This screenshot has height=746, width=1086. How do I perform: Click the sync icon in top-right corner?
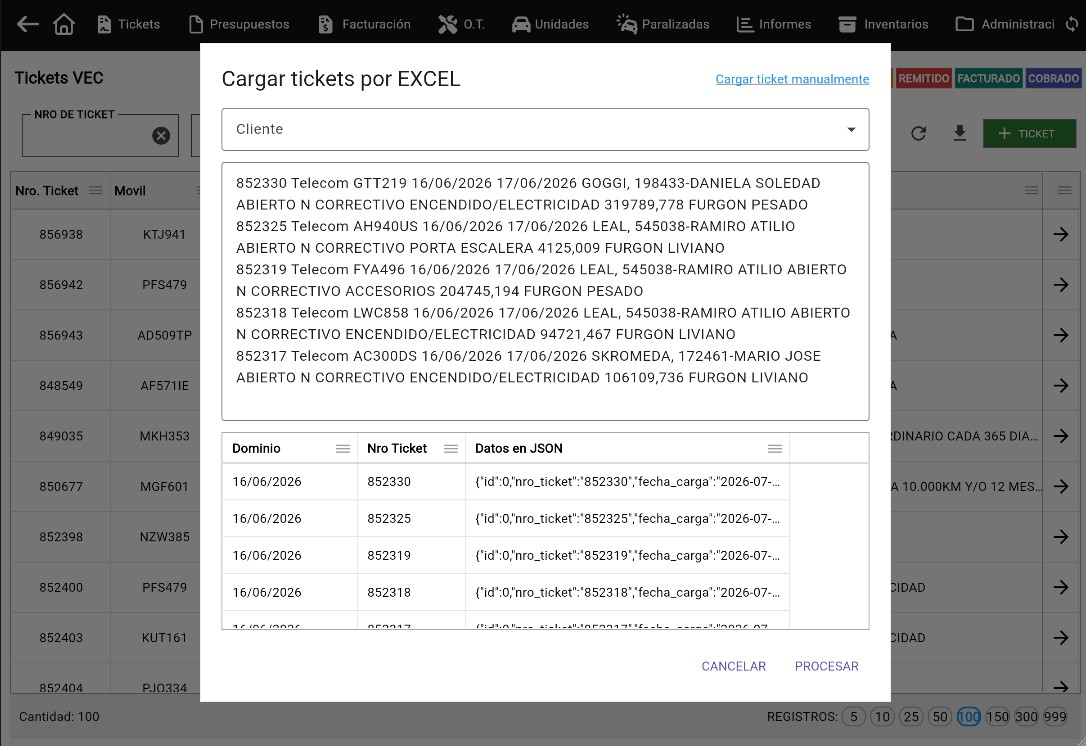(x=1072, y=24)
